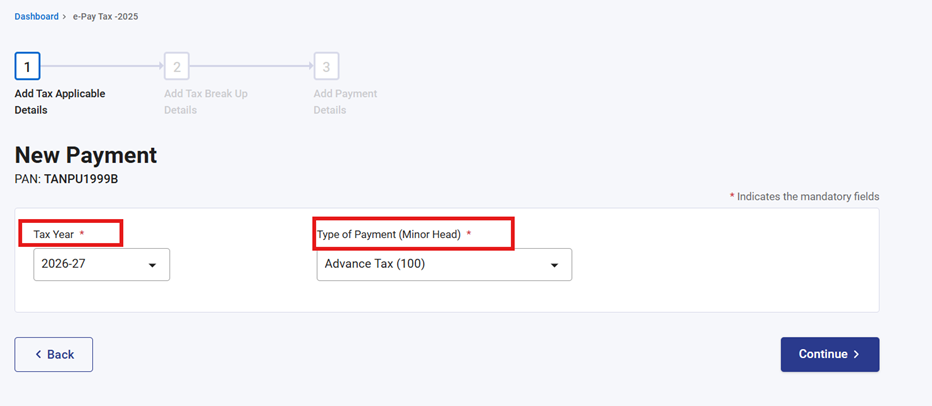The image size is (932, 406).
Task: Open the Dashboard breadcrumb link
Action: coord(36,17)
